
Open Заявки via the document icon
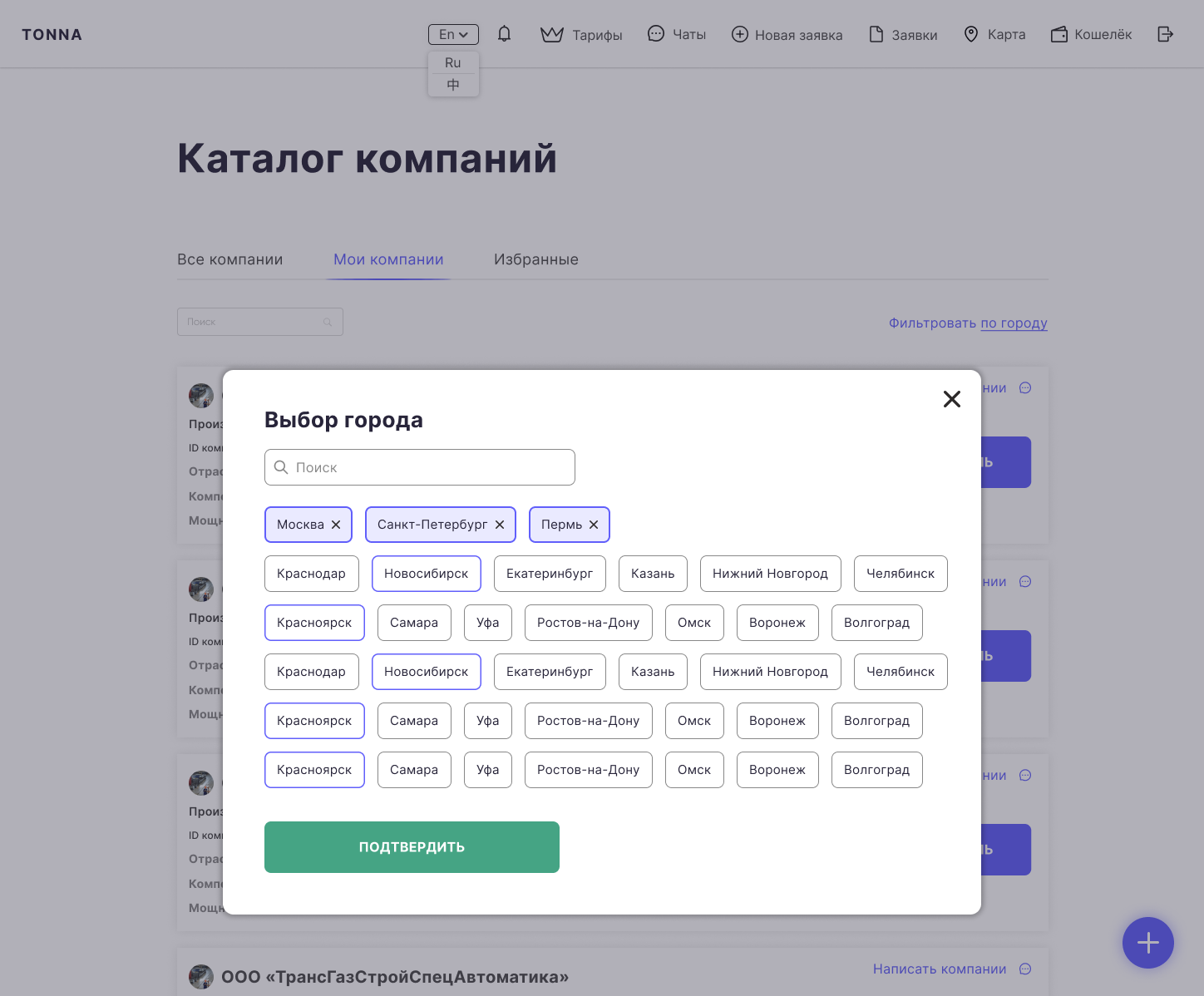876,34
